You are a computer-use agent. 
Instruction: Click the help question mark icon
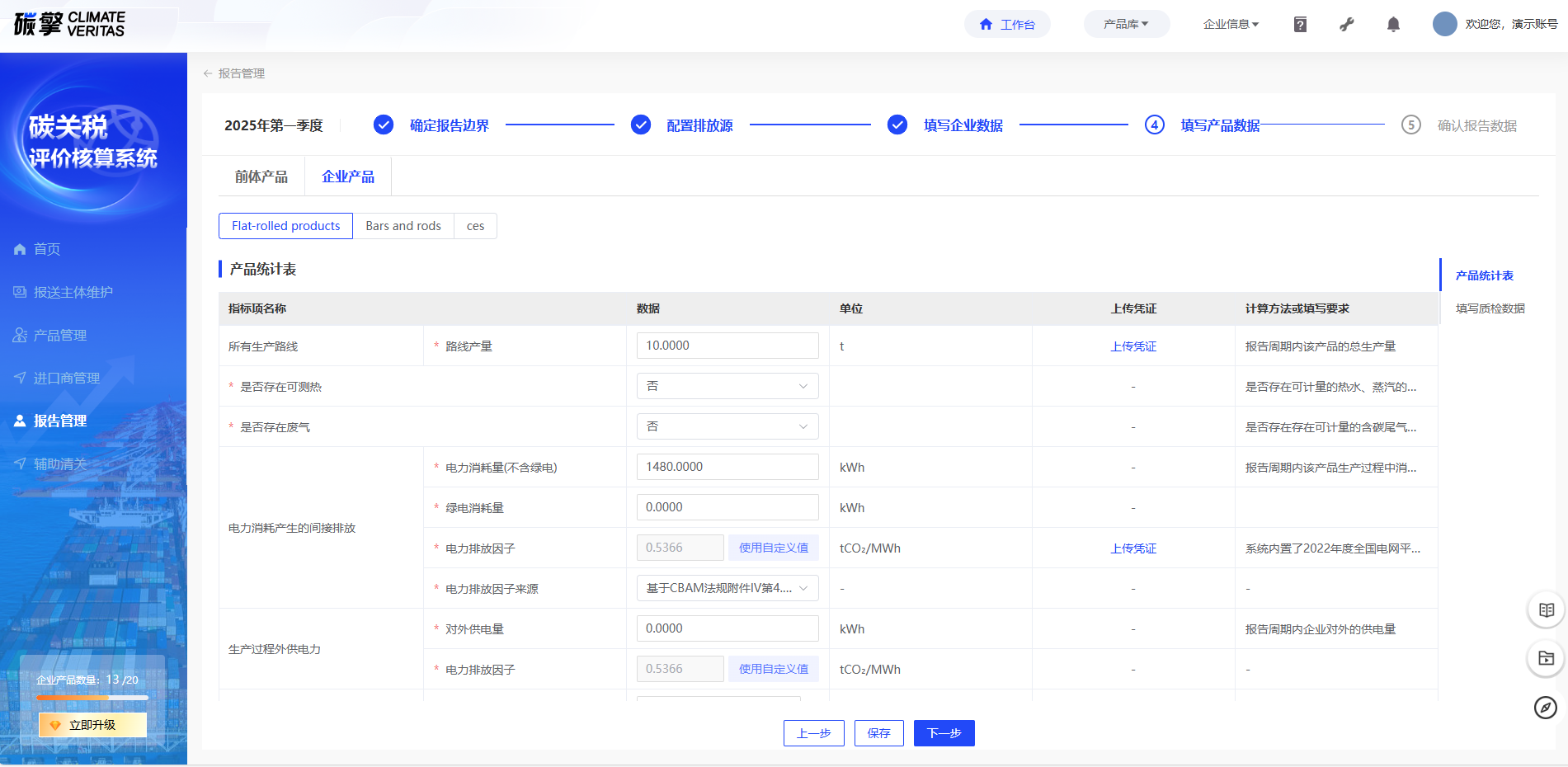coord(1300,25)
